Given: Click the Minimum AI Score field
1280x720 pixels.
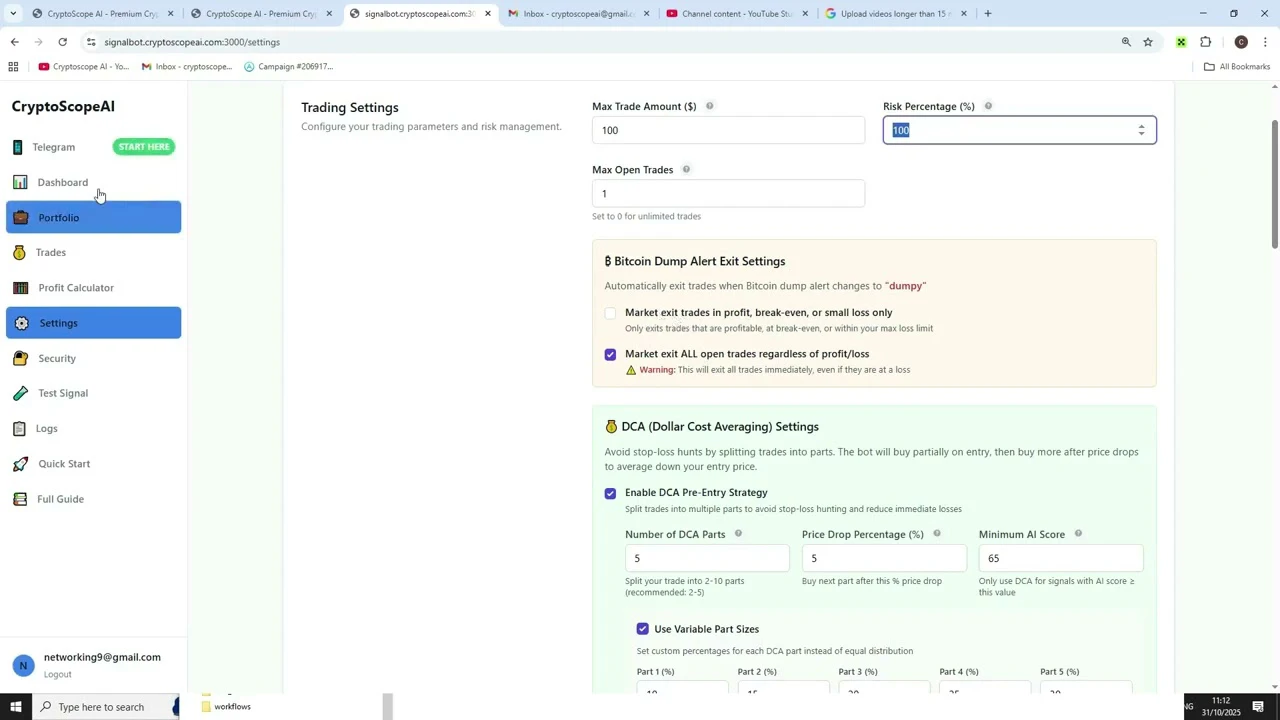Looking at the screenshot, I should coord(1061,558).
